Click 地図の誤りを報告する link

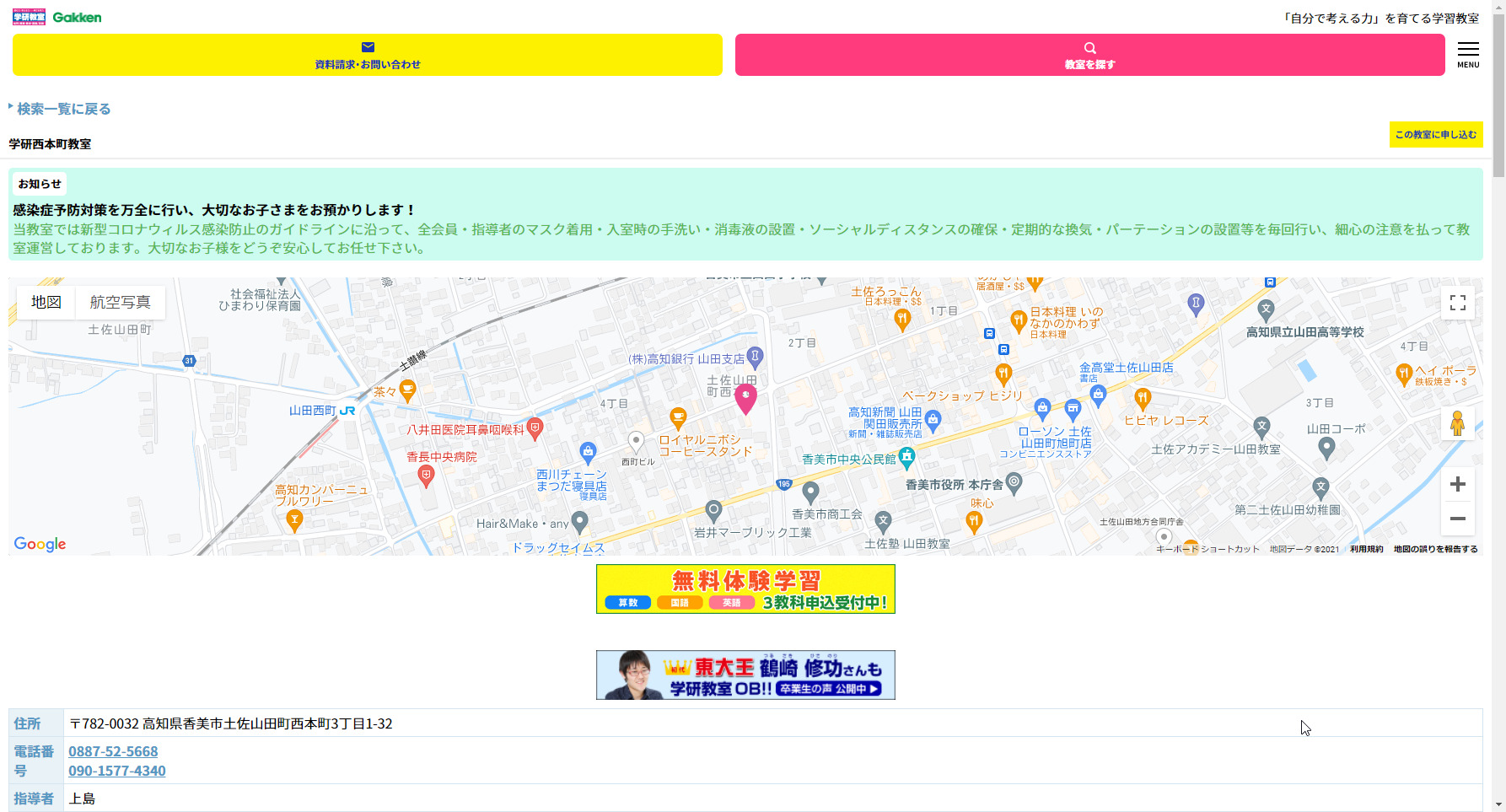[1435, 549]
